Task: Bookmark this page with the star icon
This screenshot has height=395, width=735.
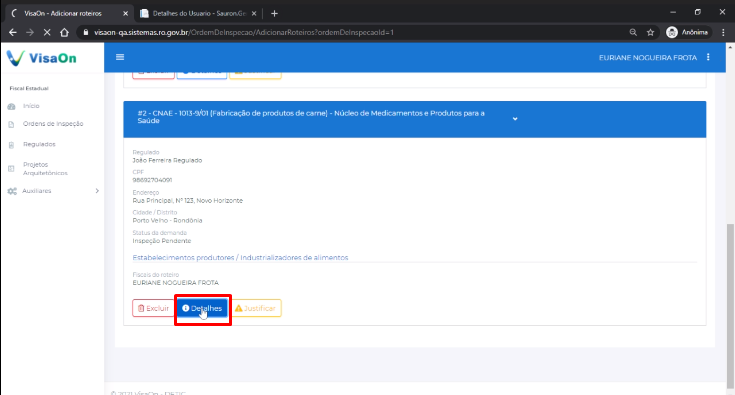Action: 650,32
